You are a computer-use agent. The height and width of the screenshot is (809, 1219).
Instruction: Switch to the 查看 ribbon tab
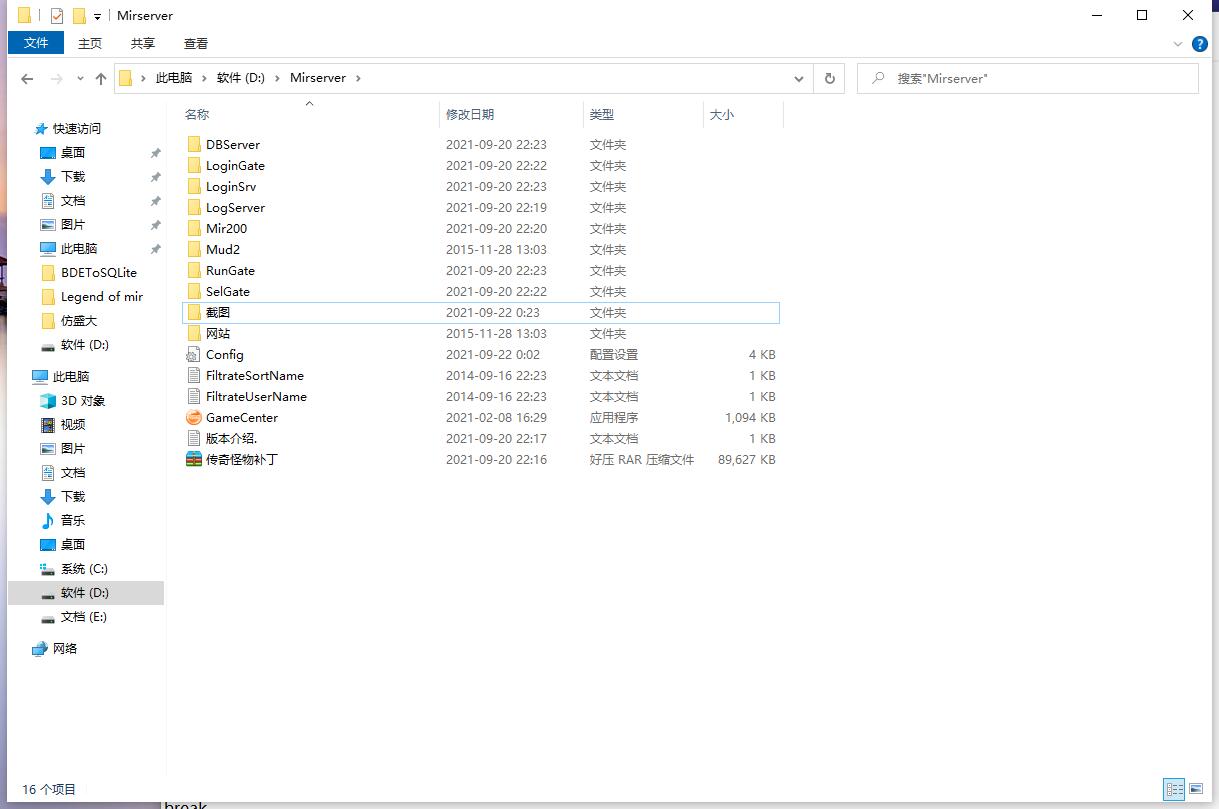coord(196,43)
